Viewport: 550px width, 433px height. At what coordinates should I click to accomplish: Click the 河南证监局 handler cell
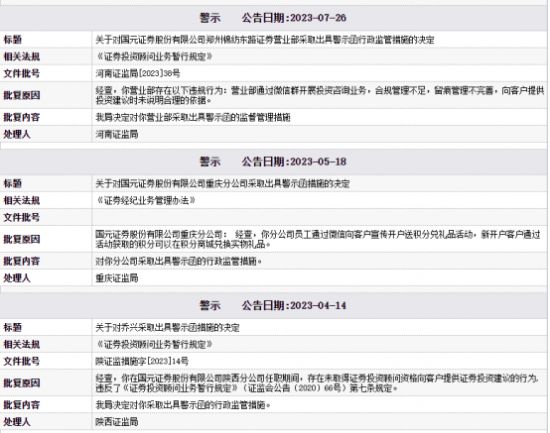click(117, 134)
